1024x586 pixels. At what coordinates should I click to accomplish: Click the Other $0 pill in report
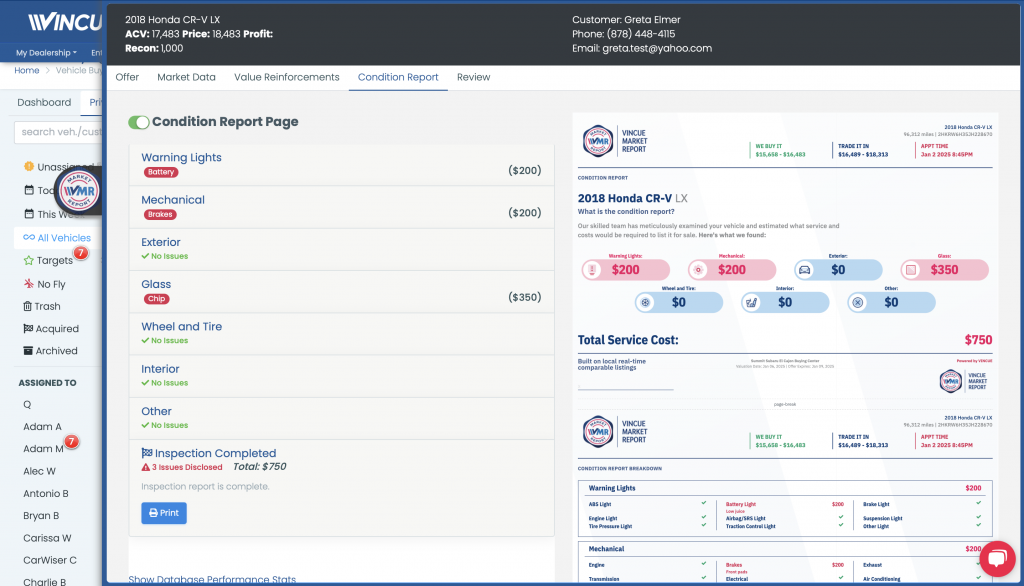891,302
